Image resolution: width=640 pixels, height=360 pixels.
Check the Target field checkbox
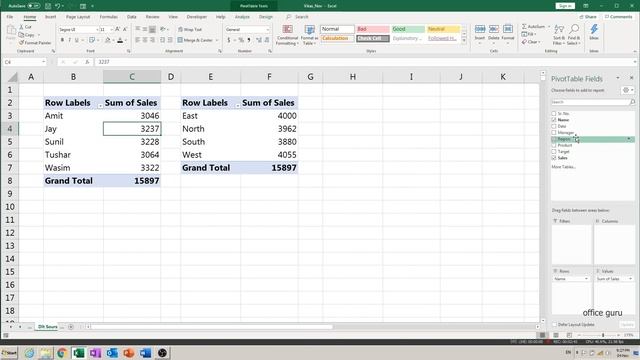pyautogui.click(x=554, y=151)
